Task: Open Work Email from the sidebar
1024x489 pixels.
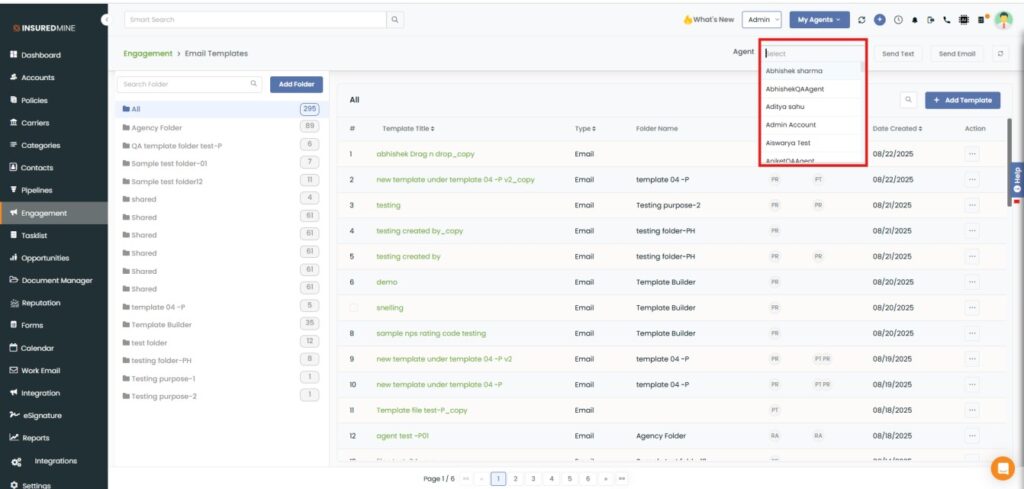Action: 35,371
